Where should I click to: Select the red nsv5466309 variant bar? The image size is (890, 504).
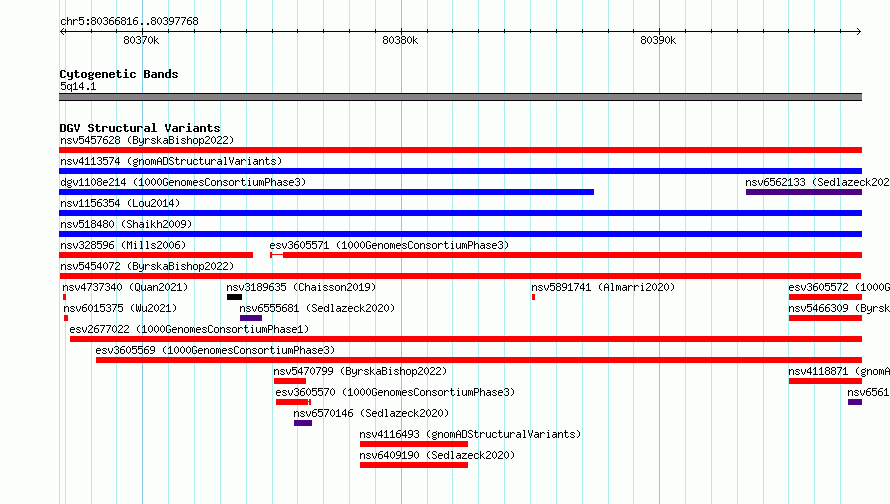click(x=825, y=318)
